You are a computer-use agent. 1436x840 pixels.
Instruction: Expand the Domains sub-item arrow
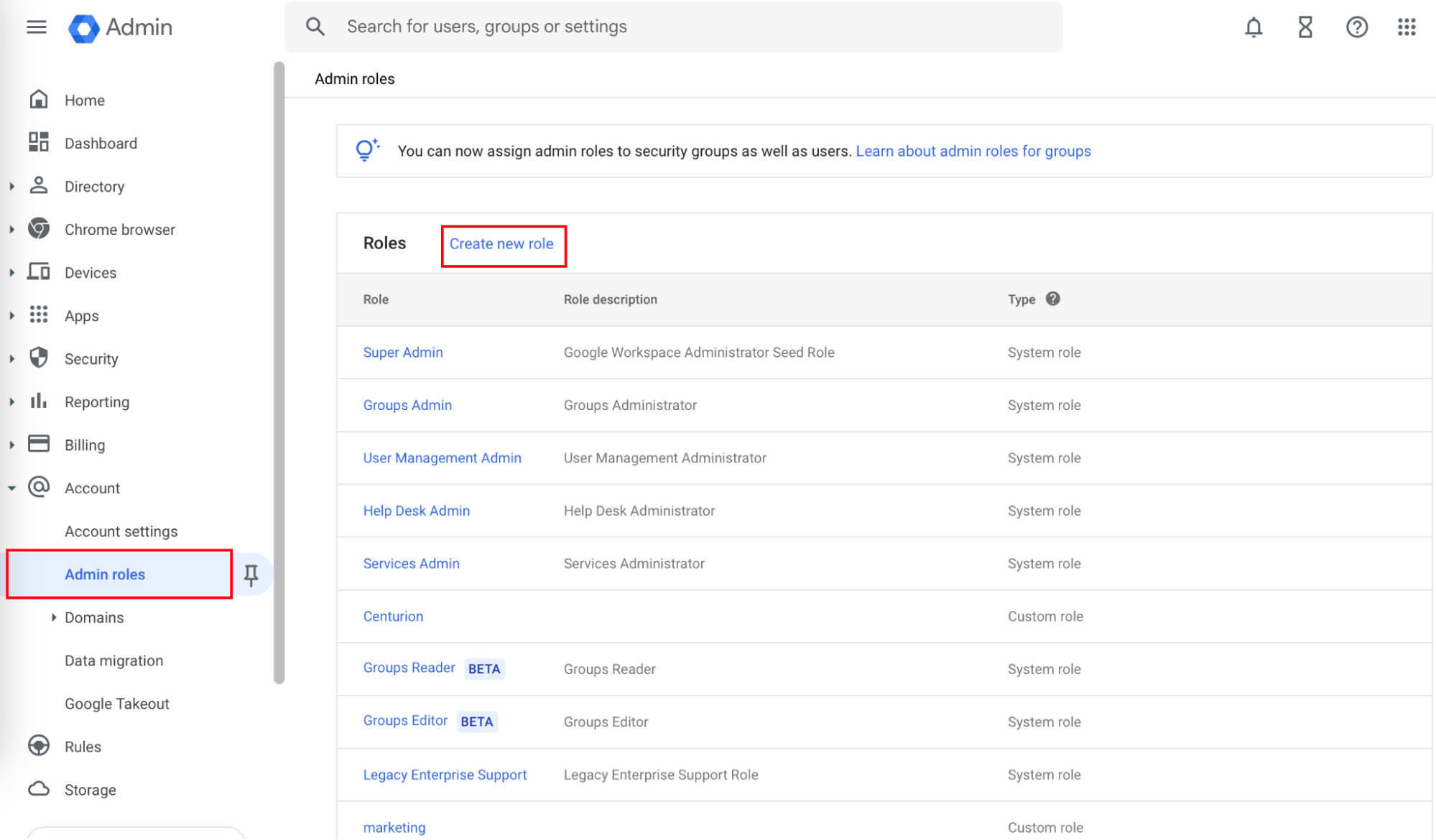click(x=54, y=617)
